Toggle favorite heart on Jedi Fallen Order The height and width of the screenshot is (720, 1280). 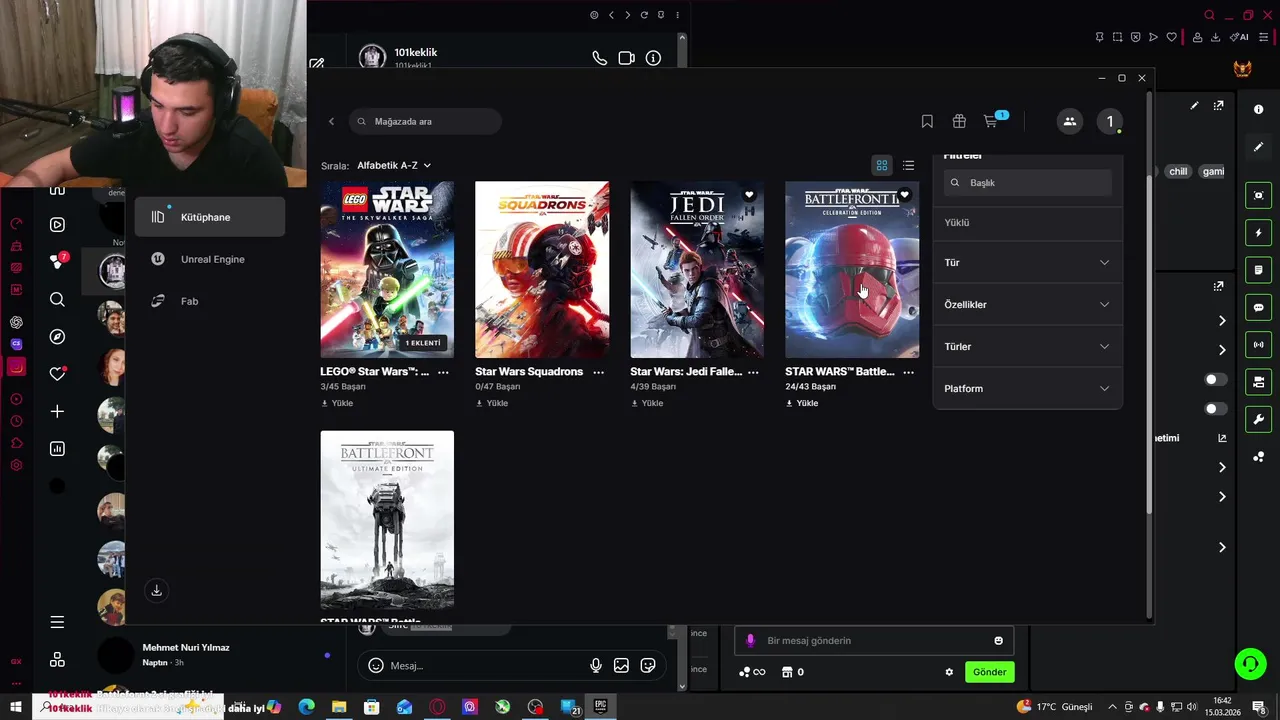pyautogui.click(x=749, y=195)
